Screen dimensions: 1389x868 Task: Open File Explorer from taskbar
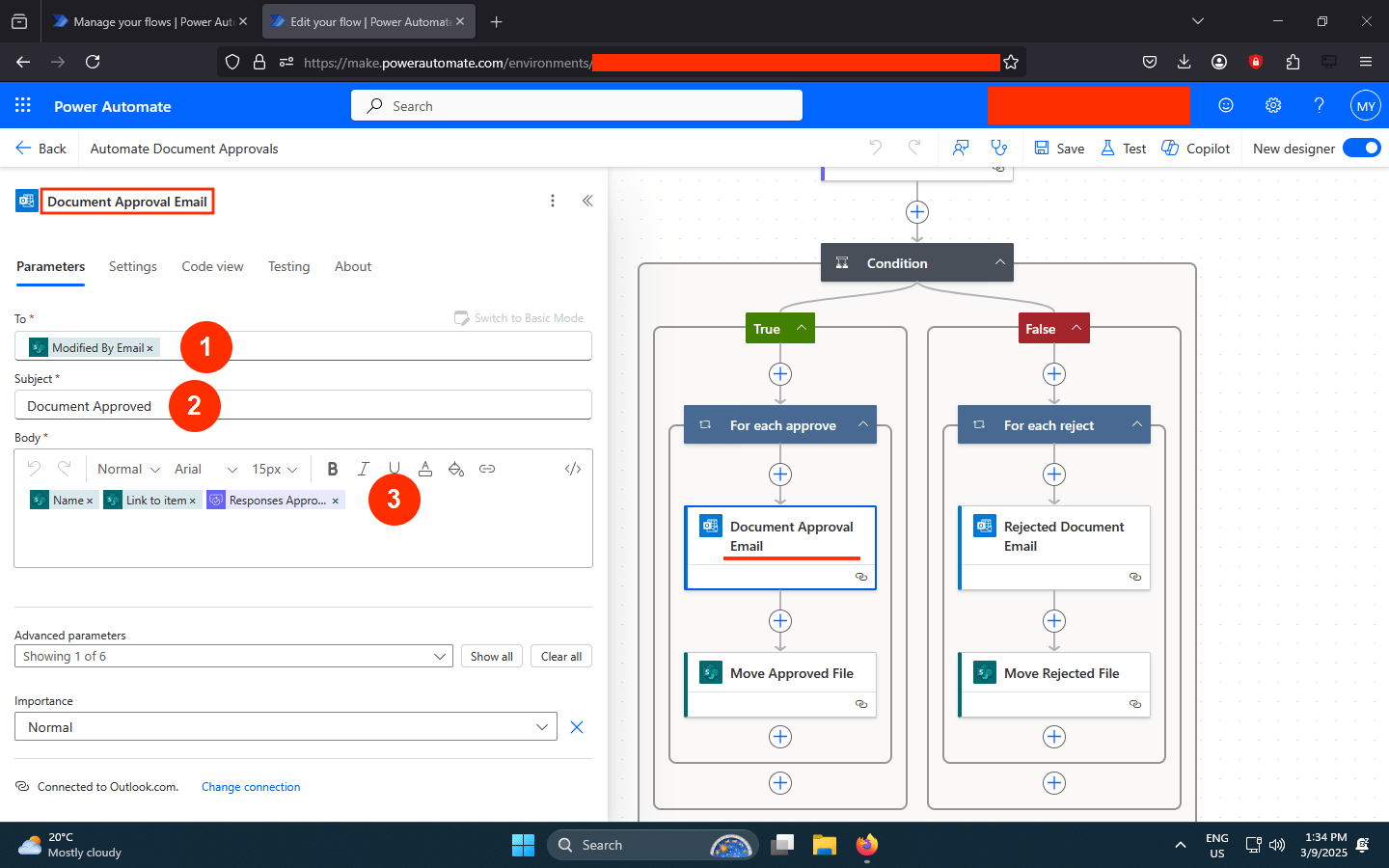pyautogui.click(x=824, y=845)
